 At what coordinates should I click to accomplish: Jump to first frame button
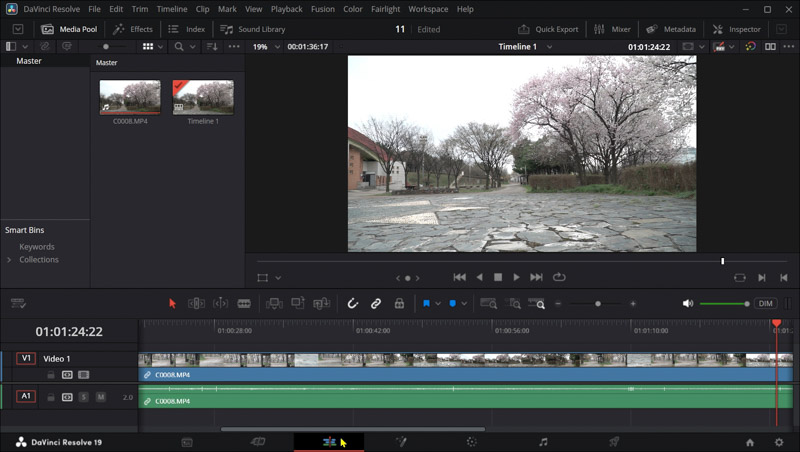point(460,277)
